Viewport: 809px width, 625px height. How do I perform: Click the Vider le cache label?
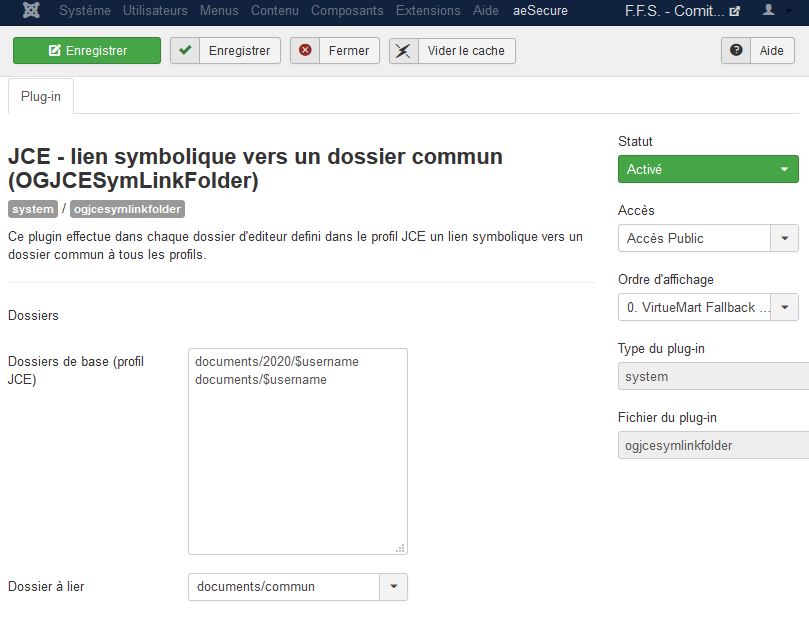(x=466, y=51)
